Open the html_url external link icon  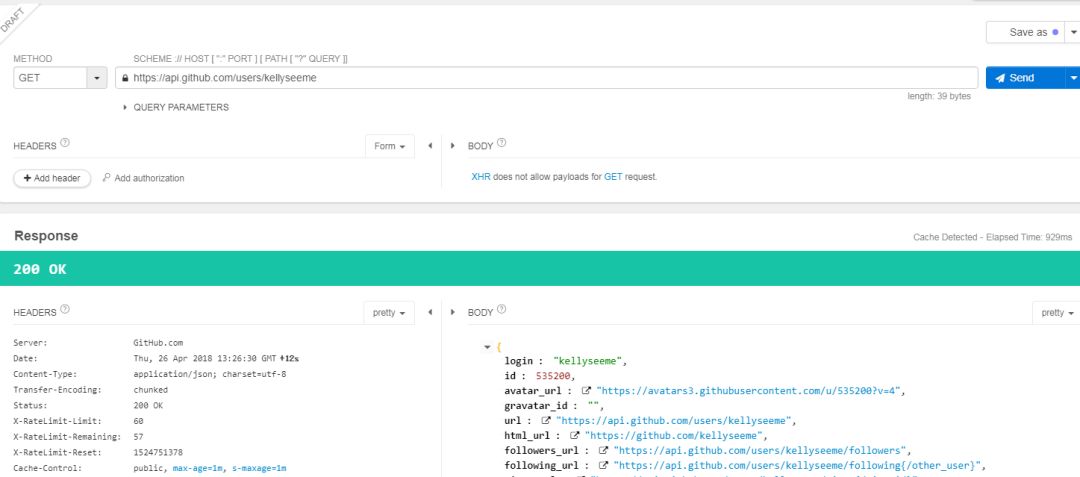point(574,435)
